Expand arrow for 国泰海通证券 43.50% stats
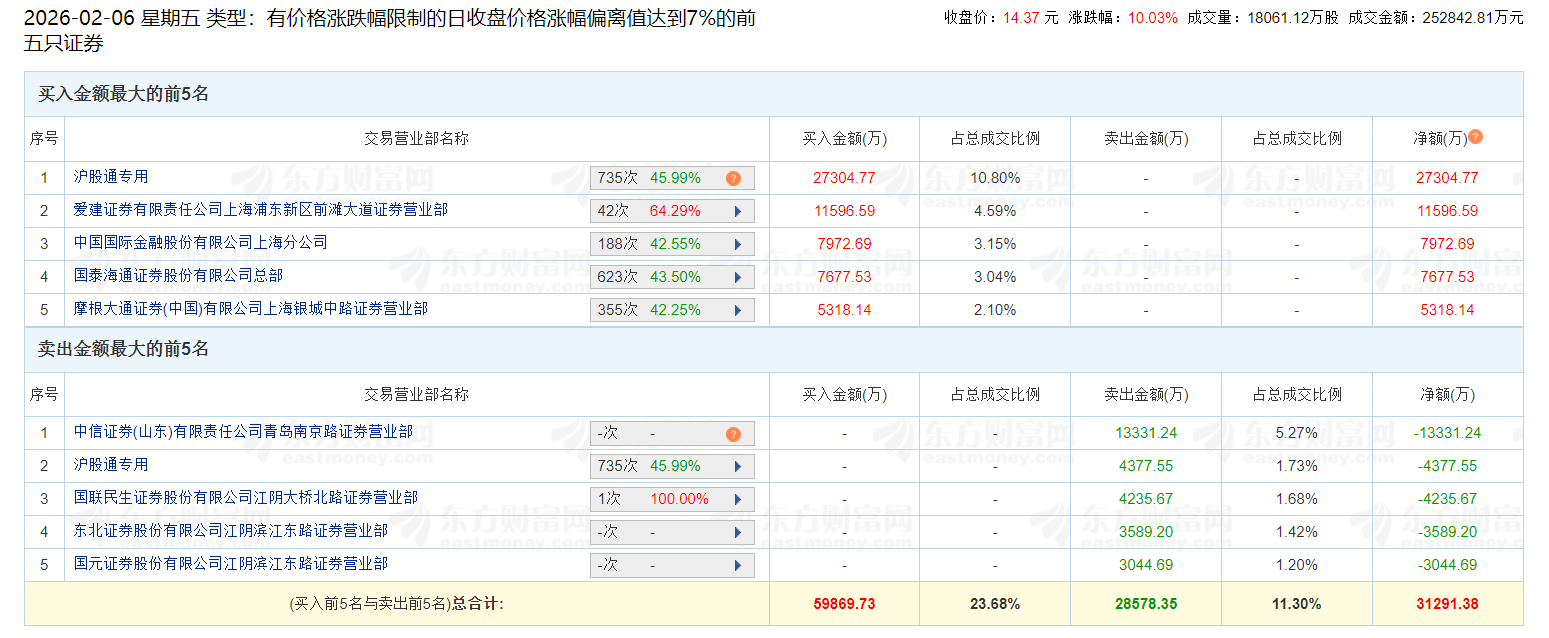Screen dimensions: 1549x638 [738, 277]
